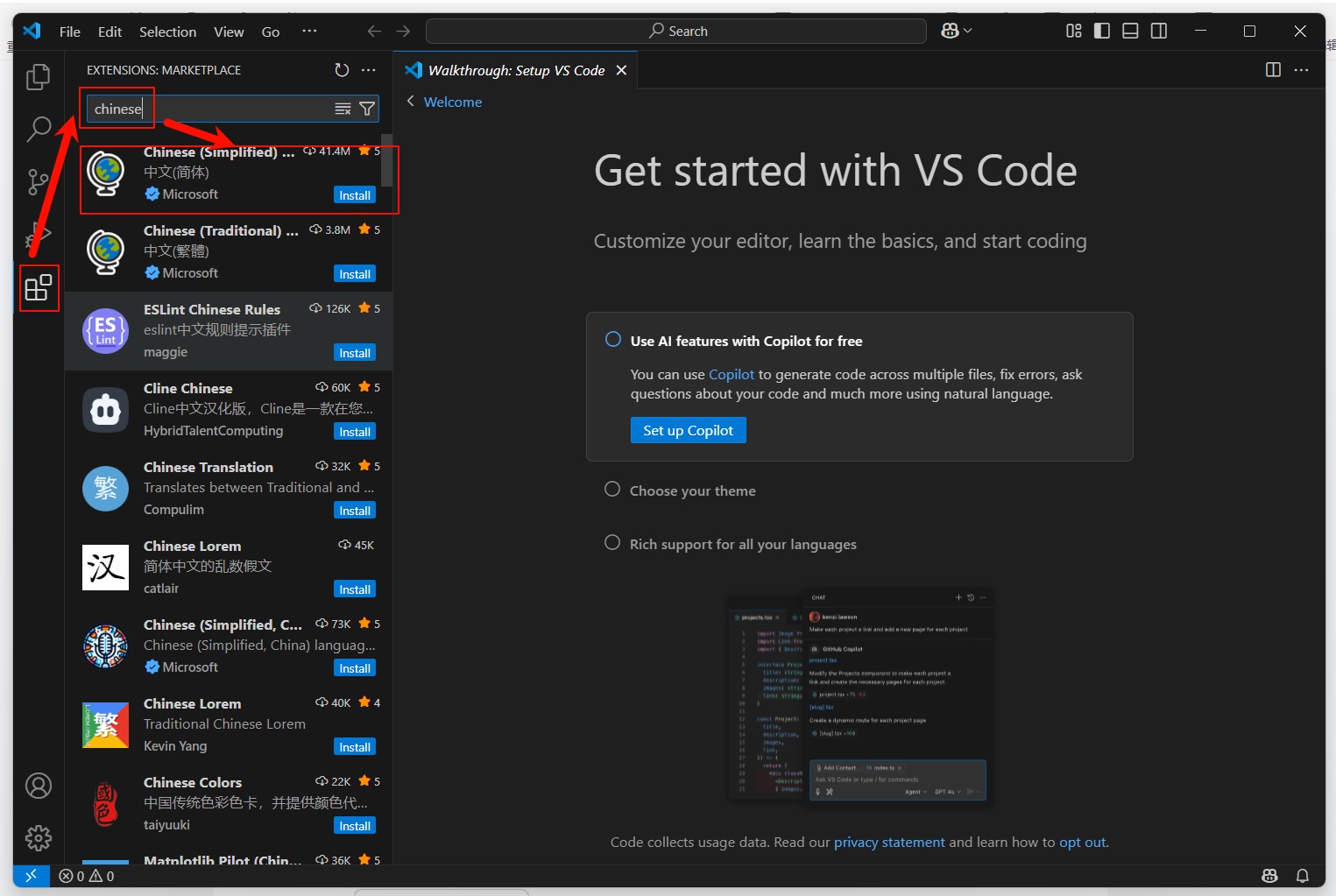This screenshot has height=896, width=1336.
Task: Open remote window indicator in status bar
Action: 32,875
